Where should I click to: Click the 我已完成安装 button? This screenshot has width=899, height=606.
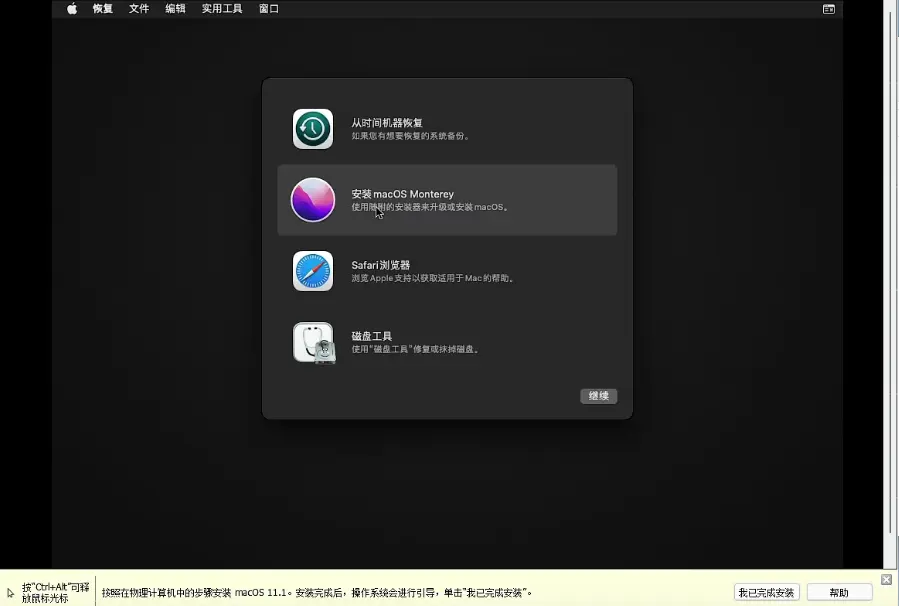pyautogui.click(x=767, y=593)
